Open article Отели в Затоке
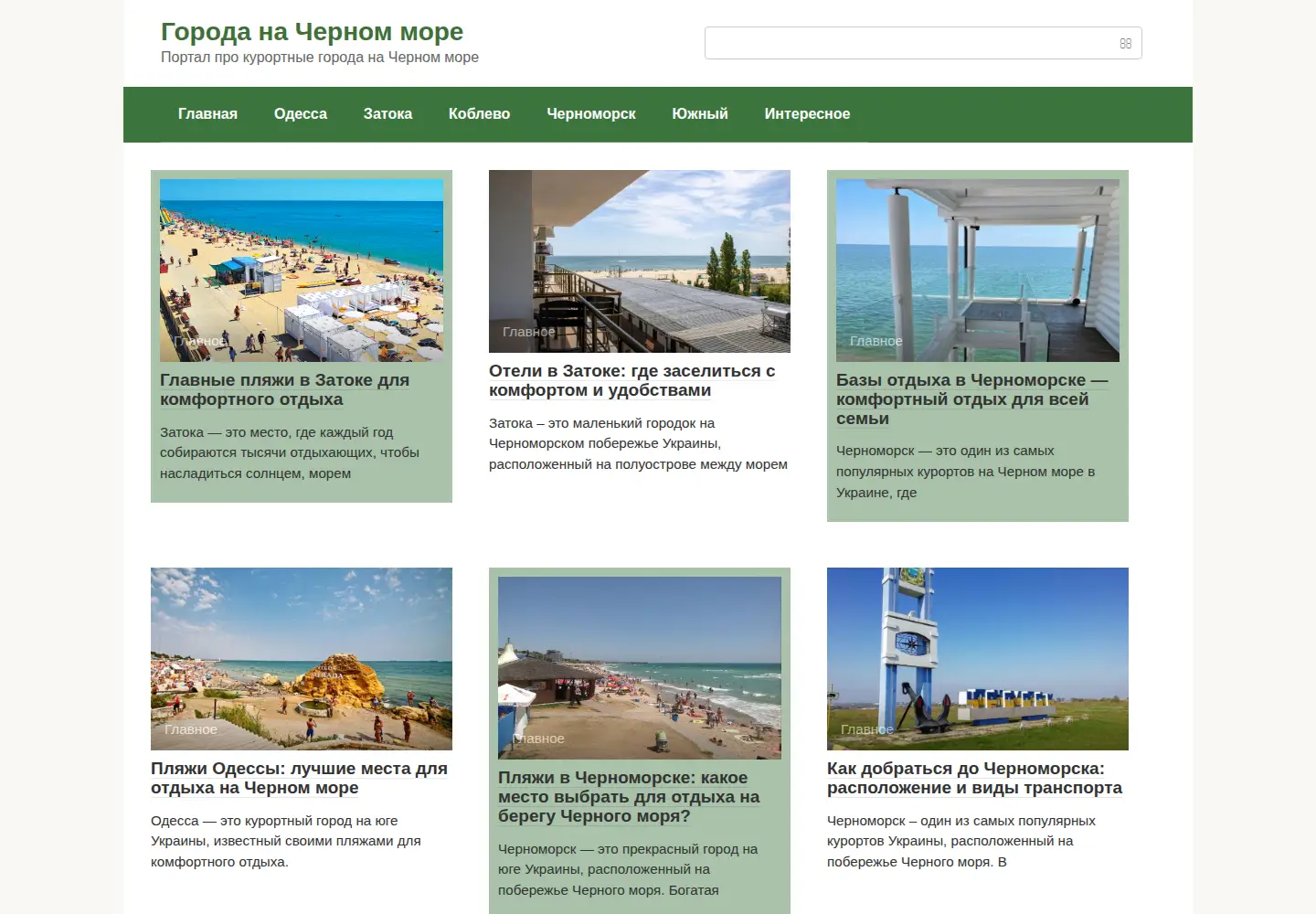Viewport: 1316px width, 914px height. pyautogui.click(x=631, y=380)
